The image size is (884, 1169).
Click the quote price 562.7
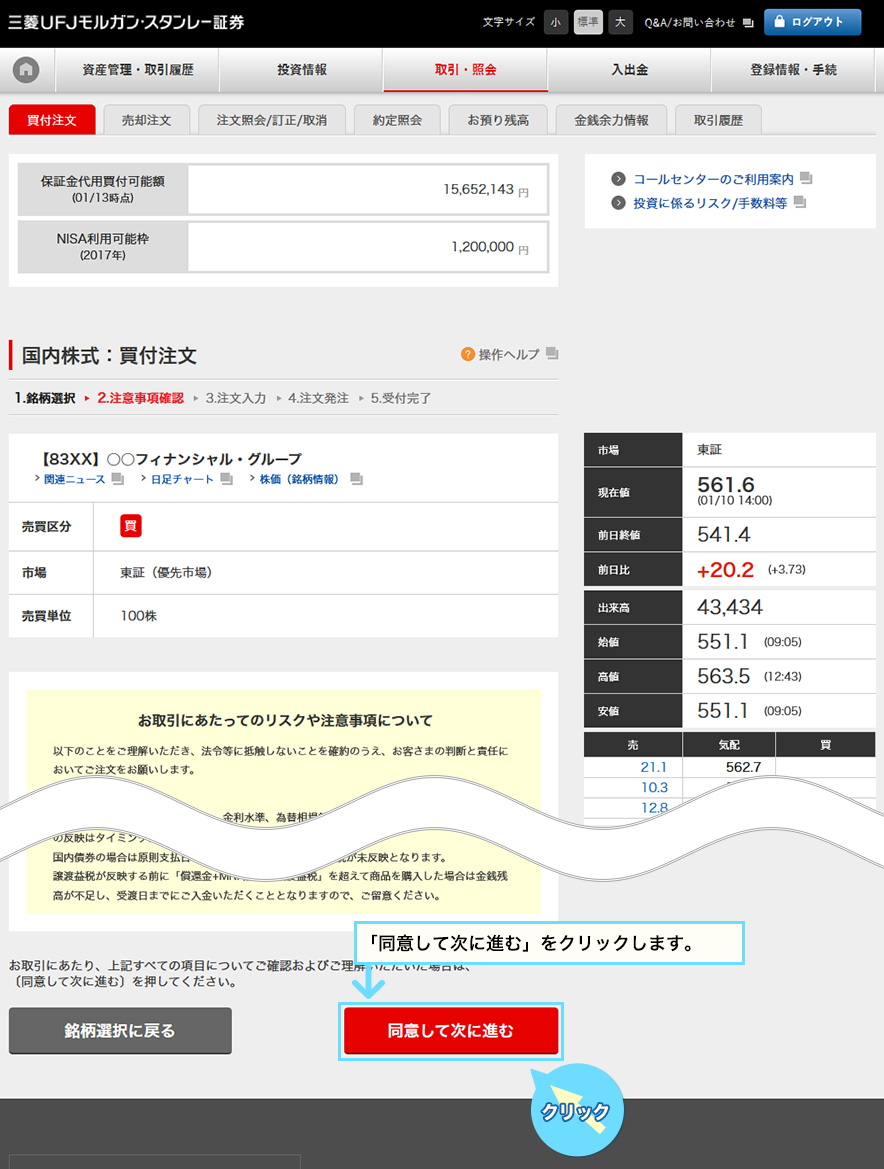[743, 767]
